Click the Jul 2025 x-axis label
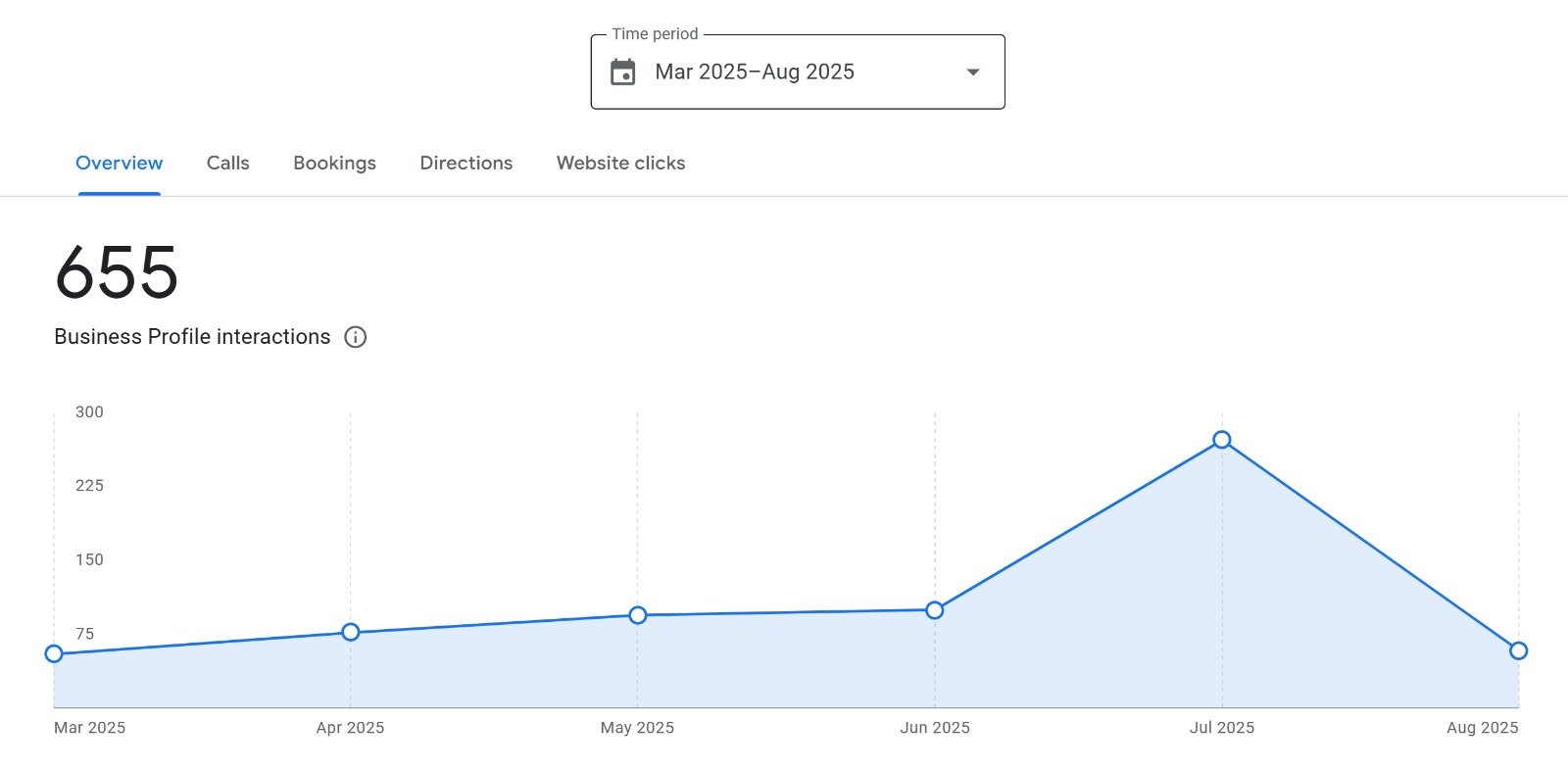Screen dimensions: 1568x769 click(x=1221, y=728)
